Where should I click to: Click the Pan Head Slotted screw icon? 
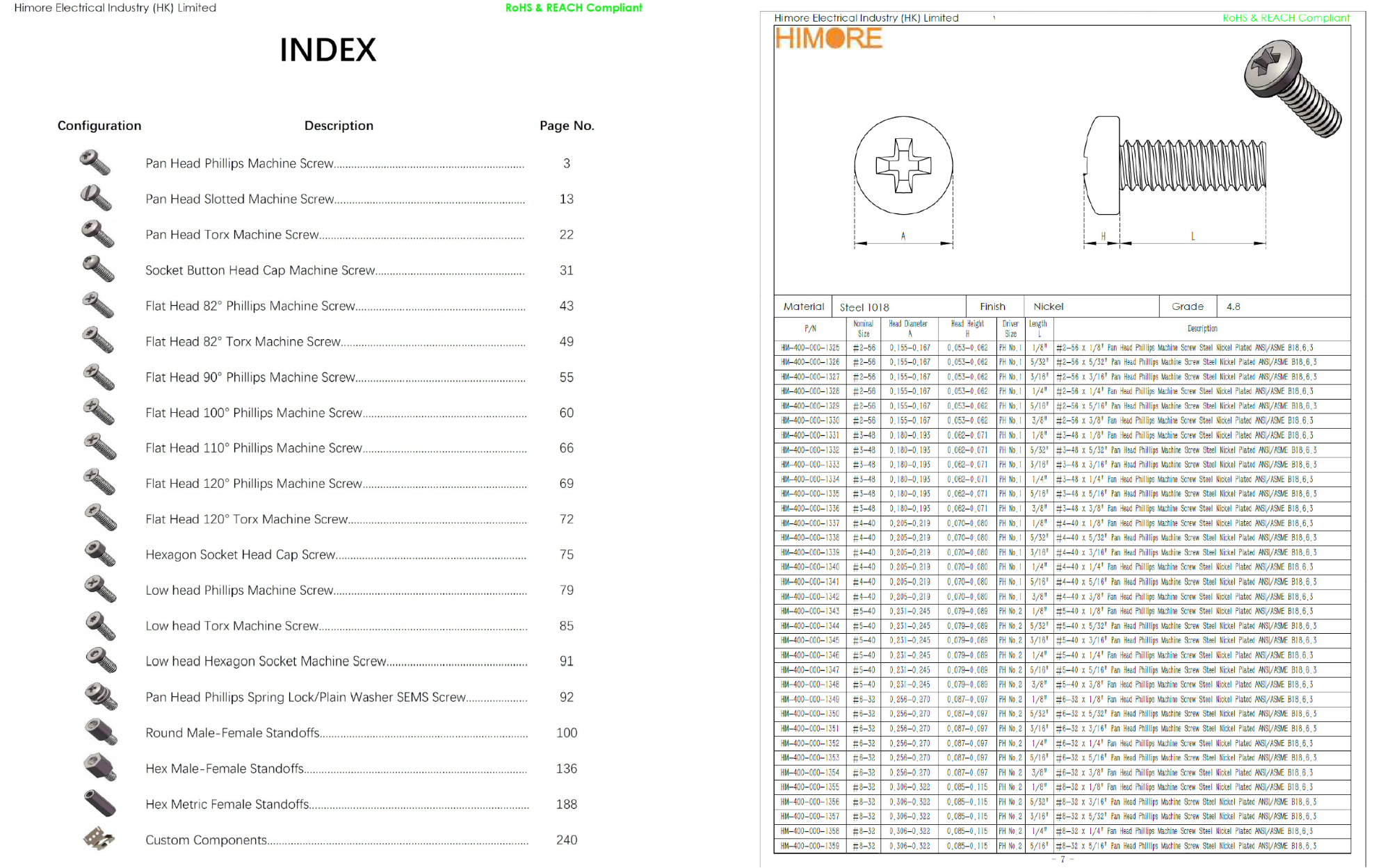96,199
